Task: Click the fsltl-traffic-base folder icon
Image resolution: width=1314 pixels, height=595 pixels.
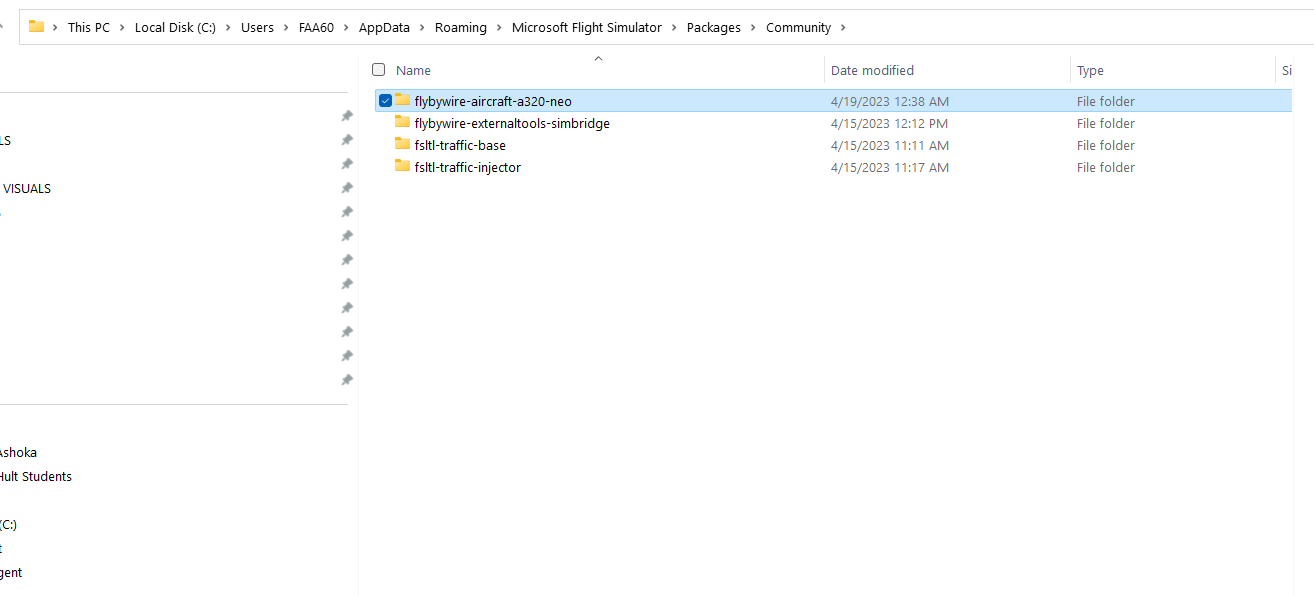Action: pyautogui.click(x=403, y=144)
